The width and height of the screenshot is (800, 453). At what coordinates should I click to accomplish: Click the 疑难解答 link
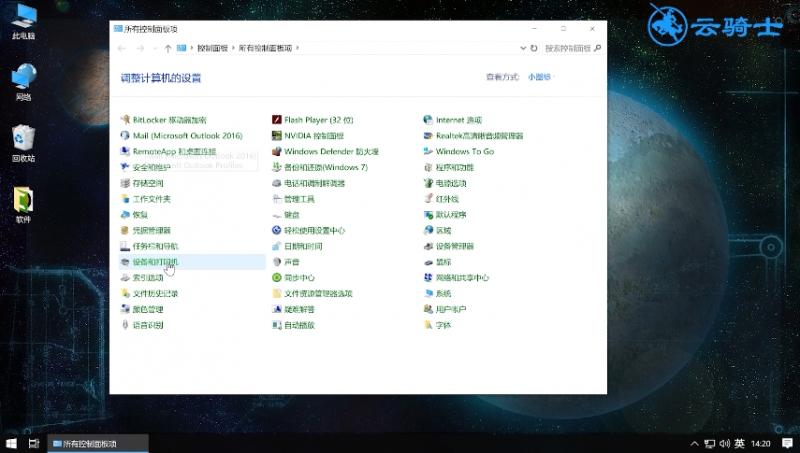299,310
